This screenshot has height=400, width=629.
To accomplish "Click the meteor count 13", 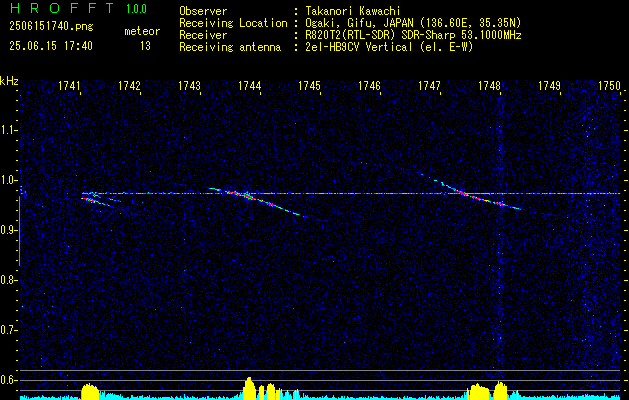I will (145, 46).
